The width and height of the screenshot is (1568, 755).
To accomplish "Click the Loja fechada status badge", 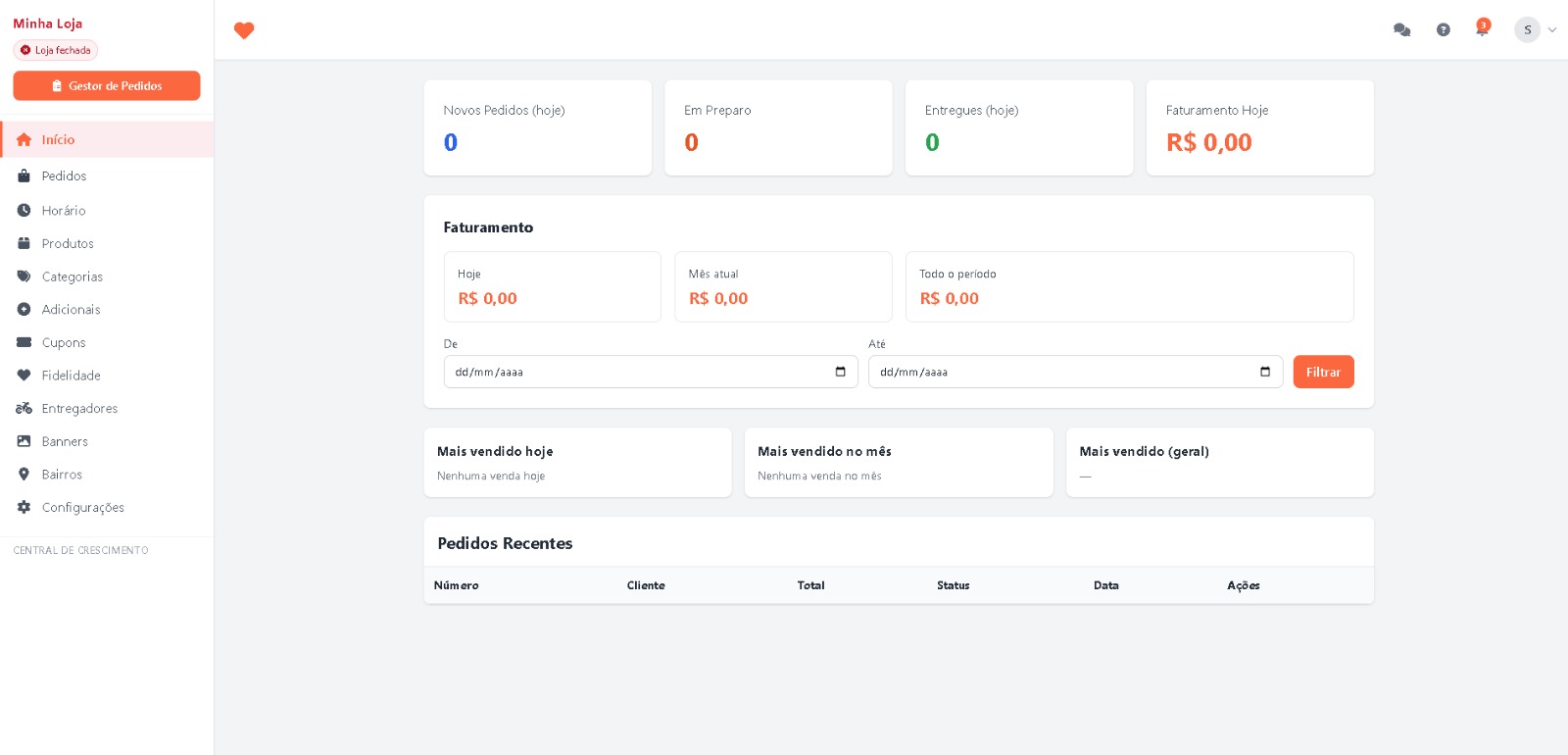I will coord(56,50).
